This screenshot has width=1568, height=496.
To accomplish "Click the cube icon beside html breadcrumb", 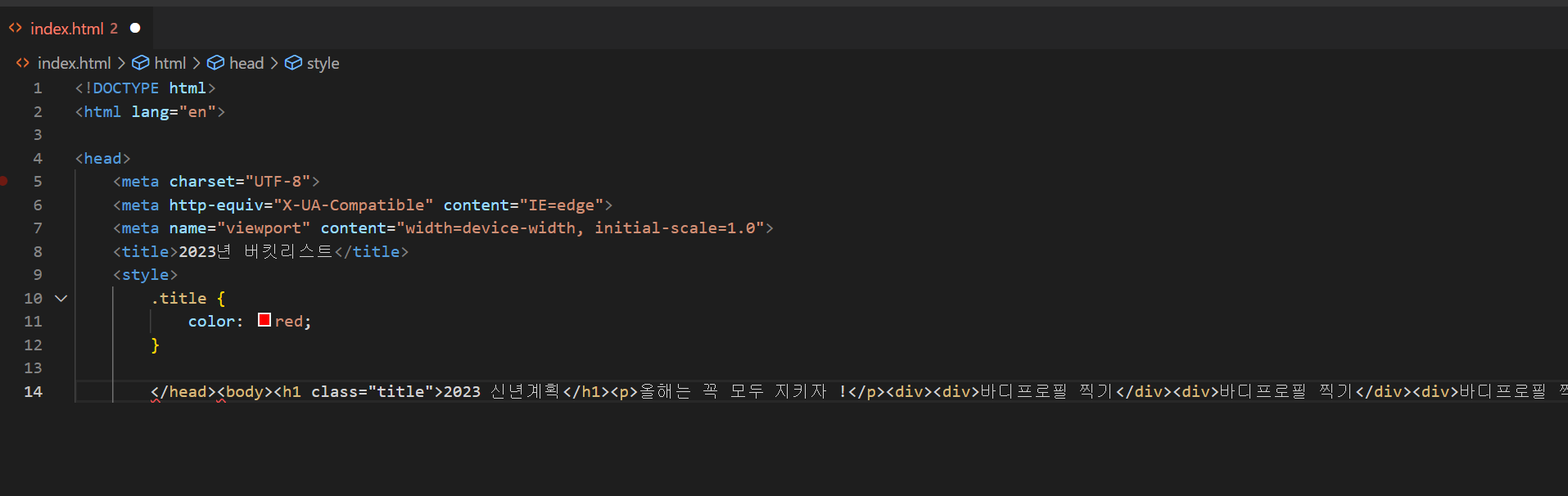I will pyautogui.click(x=141, y=63).
